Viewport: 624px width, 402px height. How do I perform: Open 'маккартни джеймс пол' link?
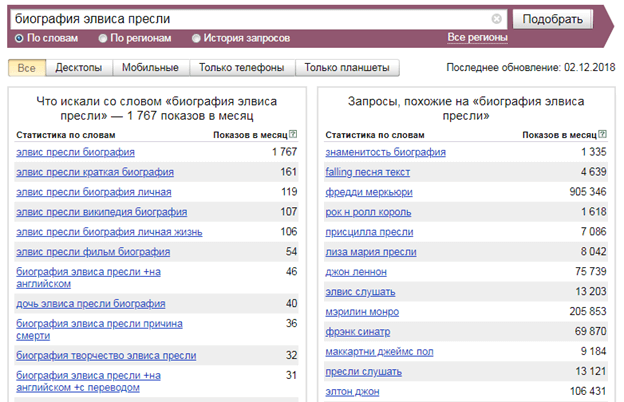click(379, 352)
